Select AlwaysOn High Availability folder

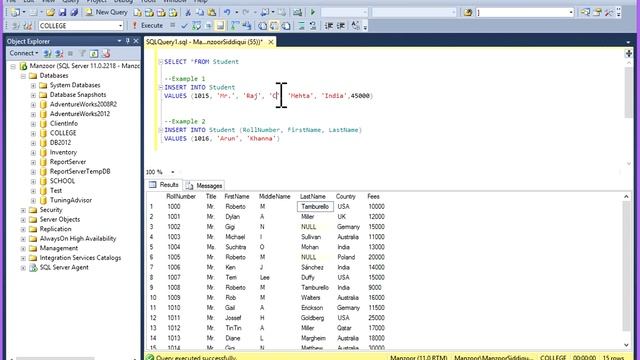tap(78, 239)
